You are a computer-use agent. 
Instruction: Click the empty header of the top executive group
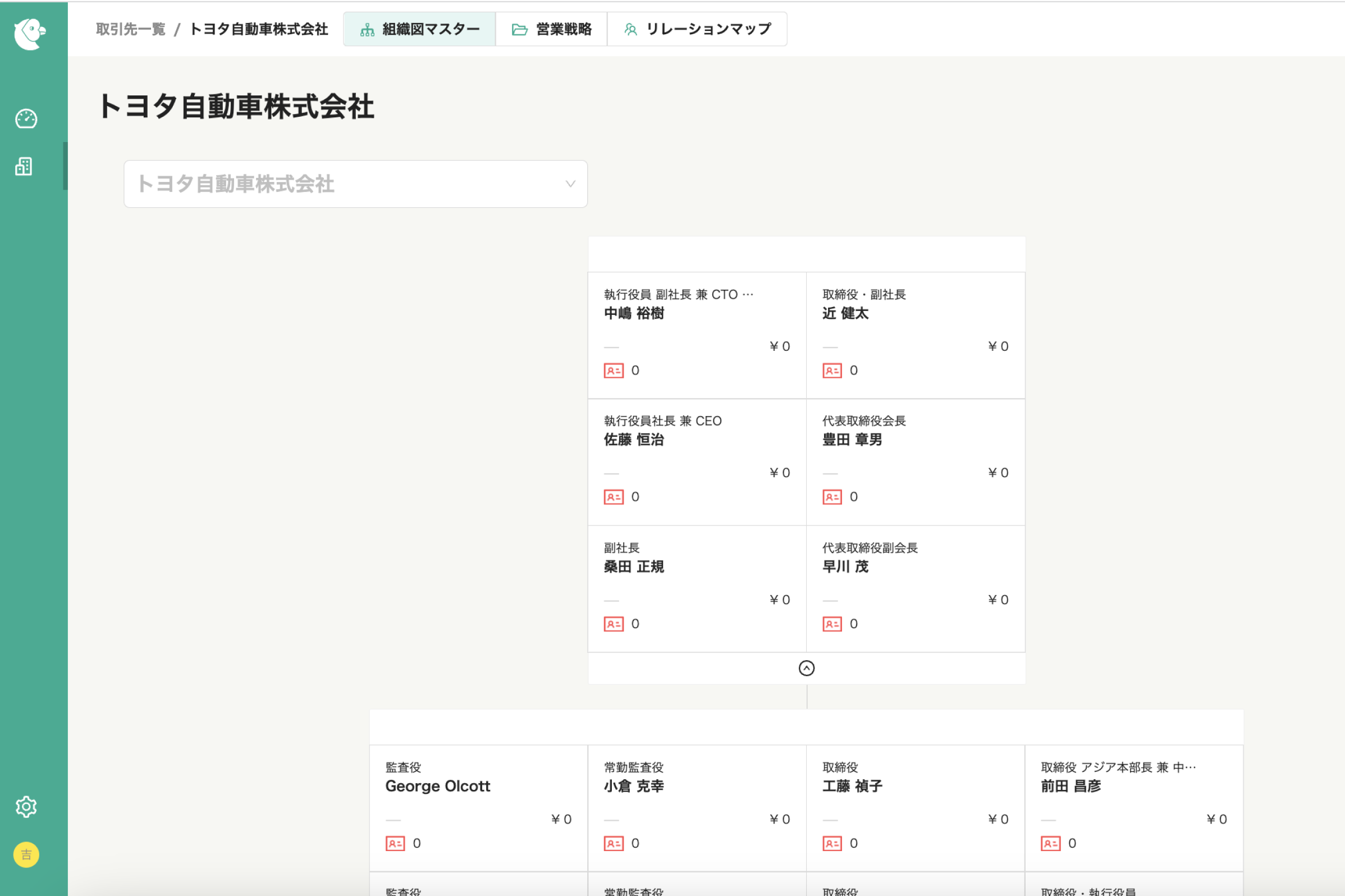(806, 254)
